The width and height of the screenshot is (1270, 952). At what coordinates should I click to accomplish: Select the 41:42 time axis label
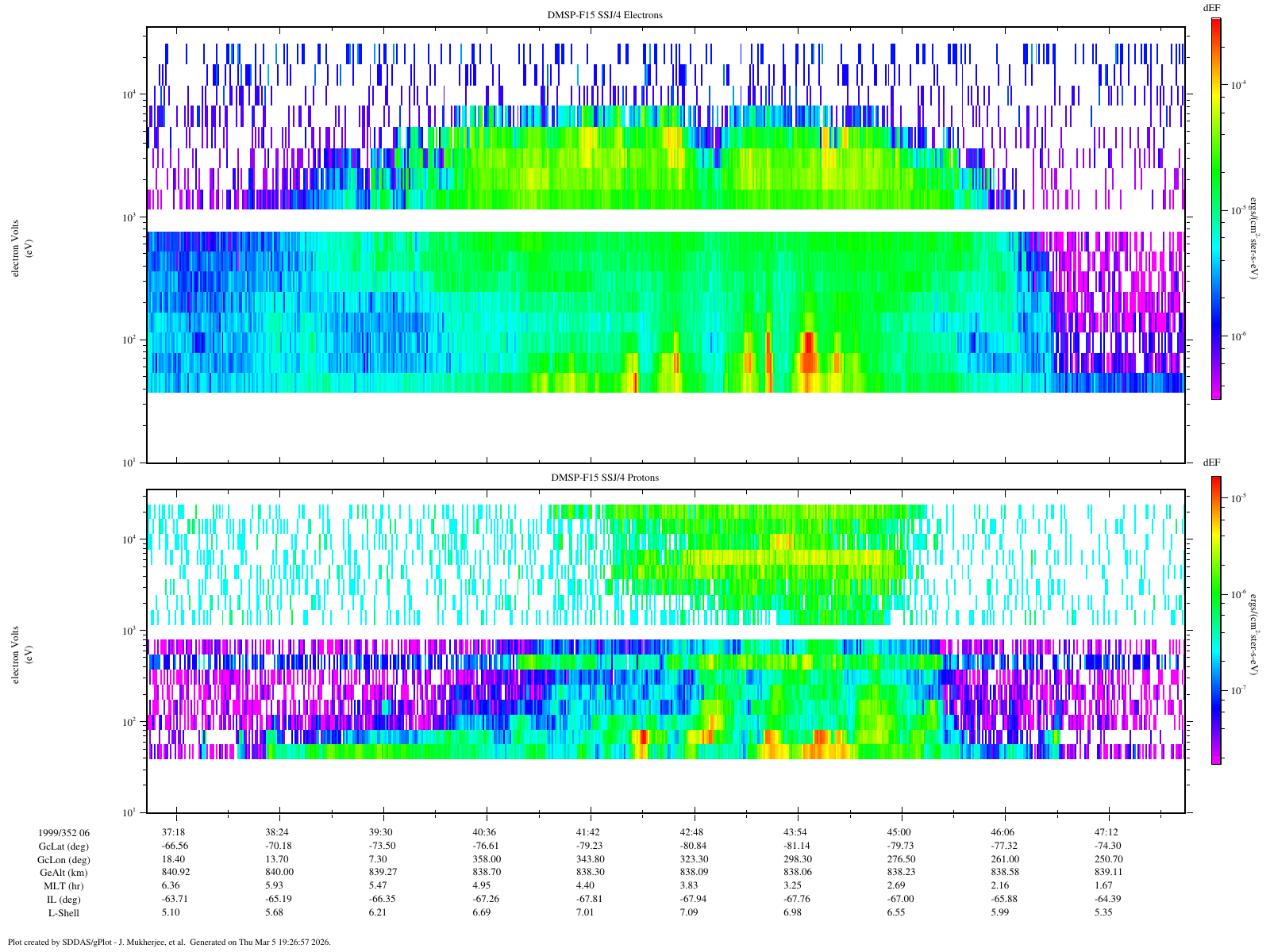point(588,832)
